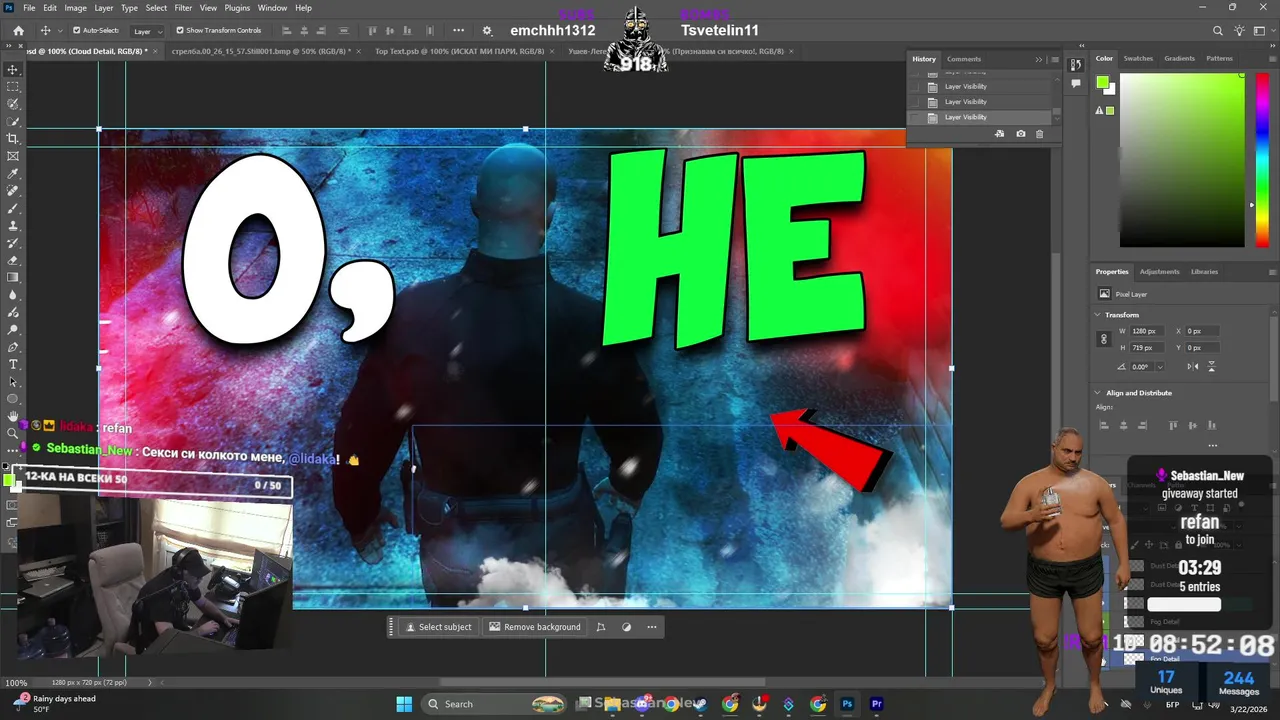Create a new snapshot in History panel
This screenshot has width=1280, height=720.
click(x=1020, y=134)
